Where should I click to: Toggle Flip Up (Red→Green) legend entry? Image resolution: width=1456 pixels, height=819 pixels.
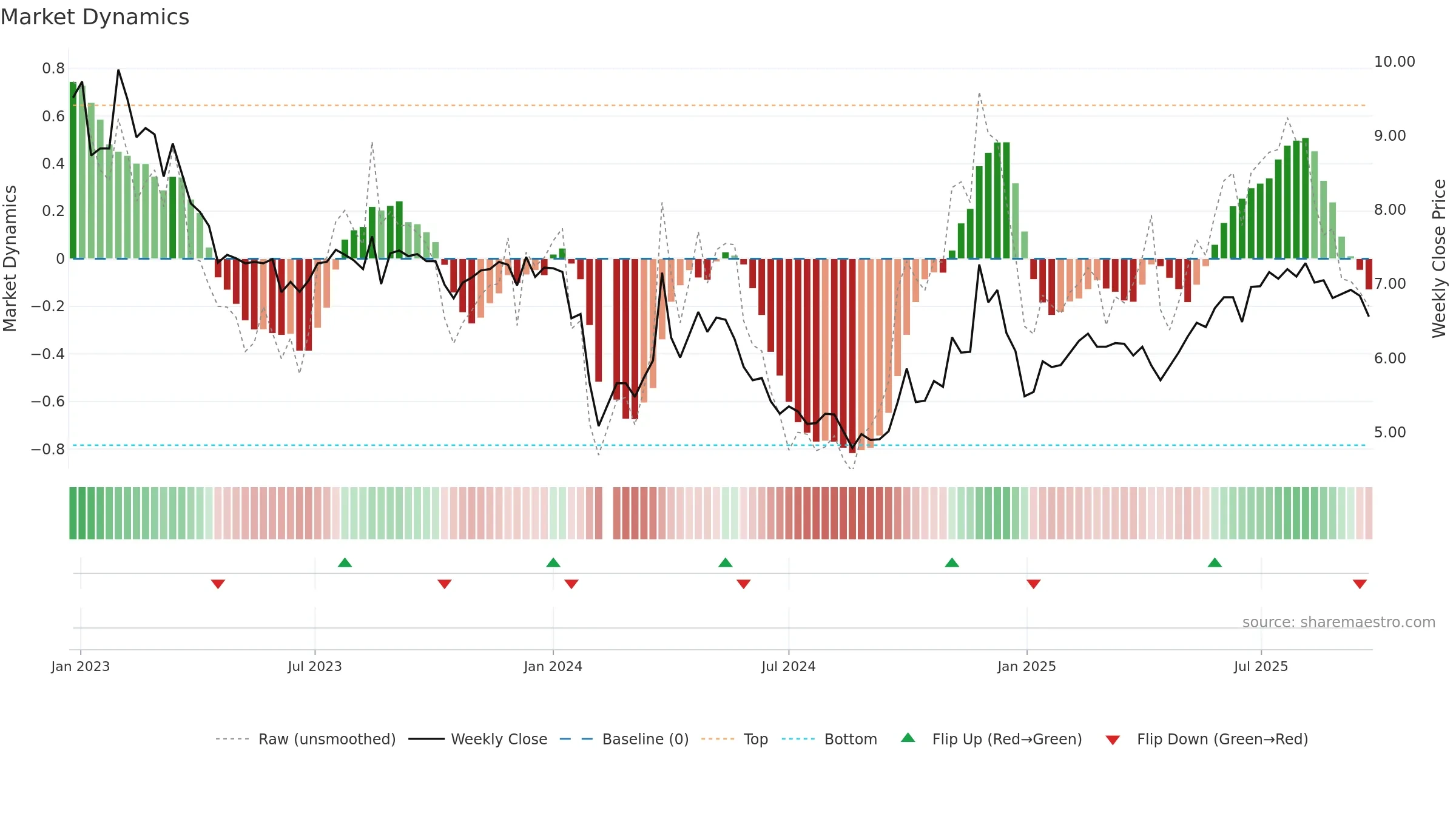[991, 739]
